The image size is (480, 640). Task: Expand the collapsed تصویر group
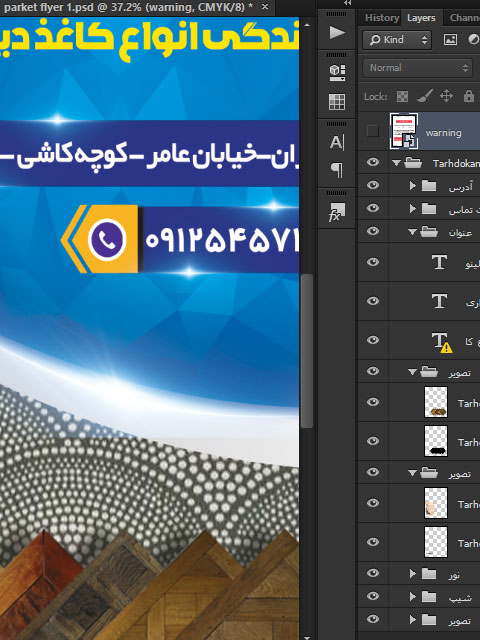coord(412,620)
